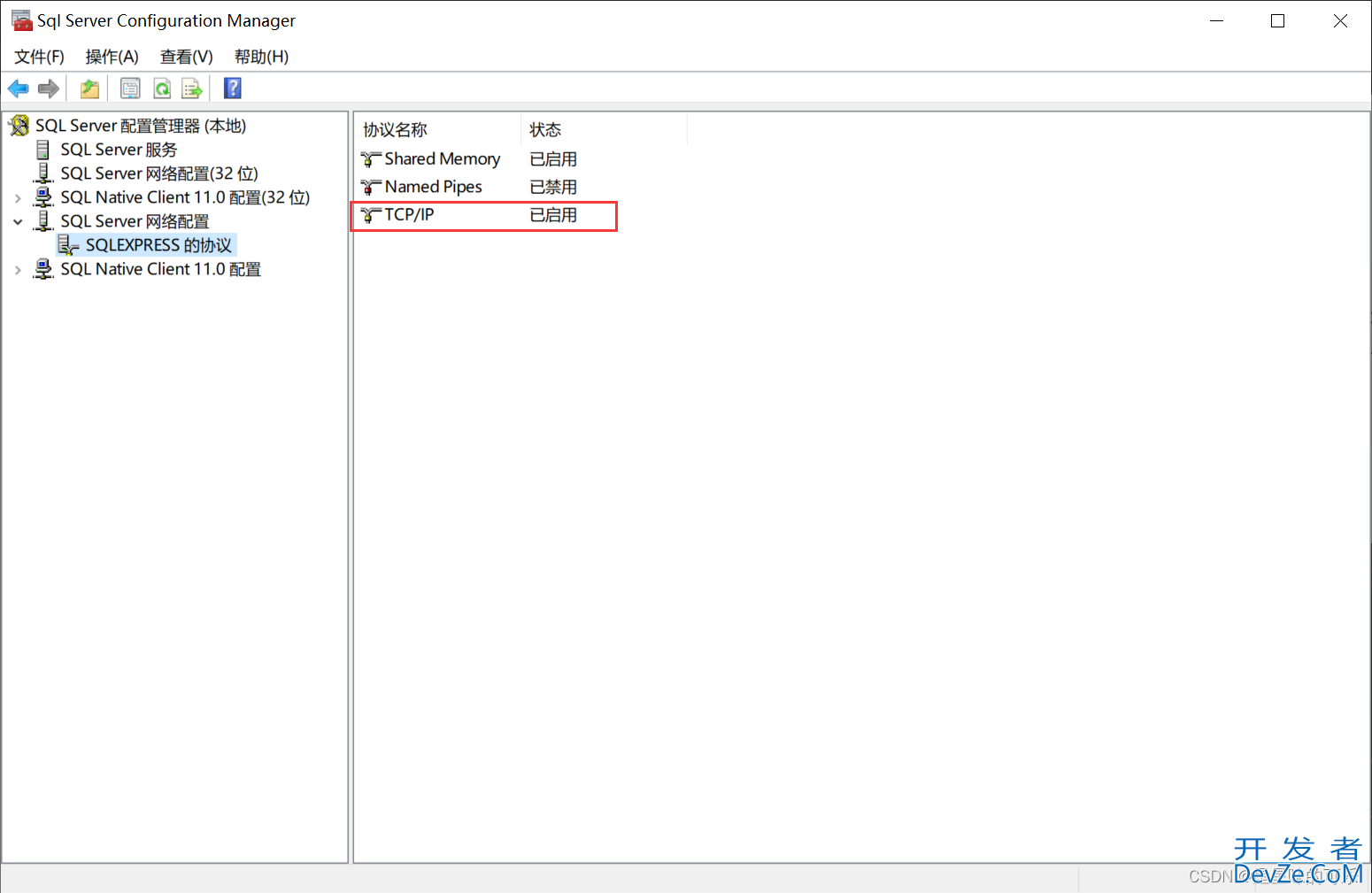Viewport: 1372px width, 893px height.
Task: Select the SQLEXPRESS 的协议 tree item
Action: pos(158,245)
